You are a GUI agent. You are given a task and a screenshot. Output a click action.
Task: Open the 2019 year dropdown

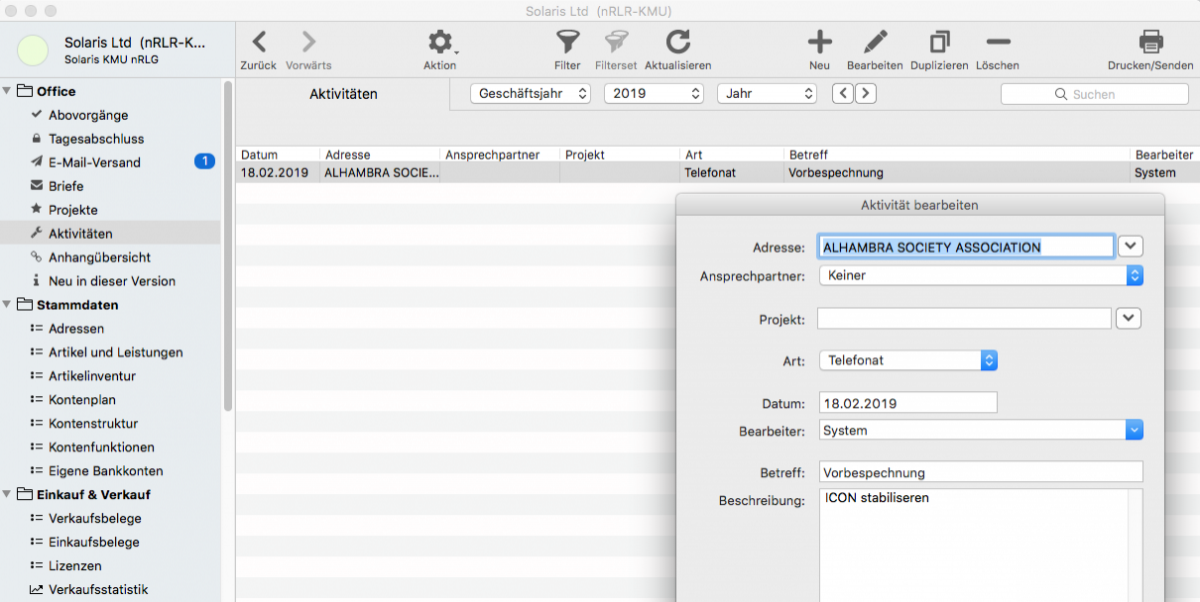click(x=654, y=93)
